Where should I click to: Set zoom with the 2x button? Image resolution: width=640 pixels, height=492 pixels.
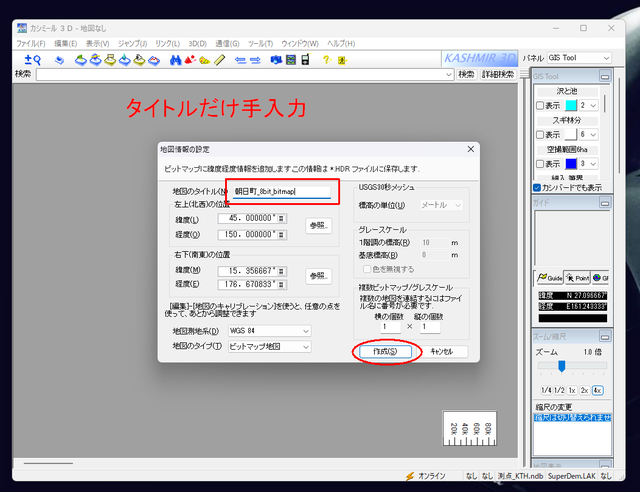click(584, 390)
